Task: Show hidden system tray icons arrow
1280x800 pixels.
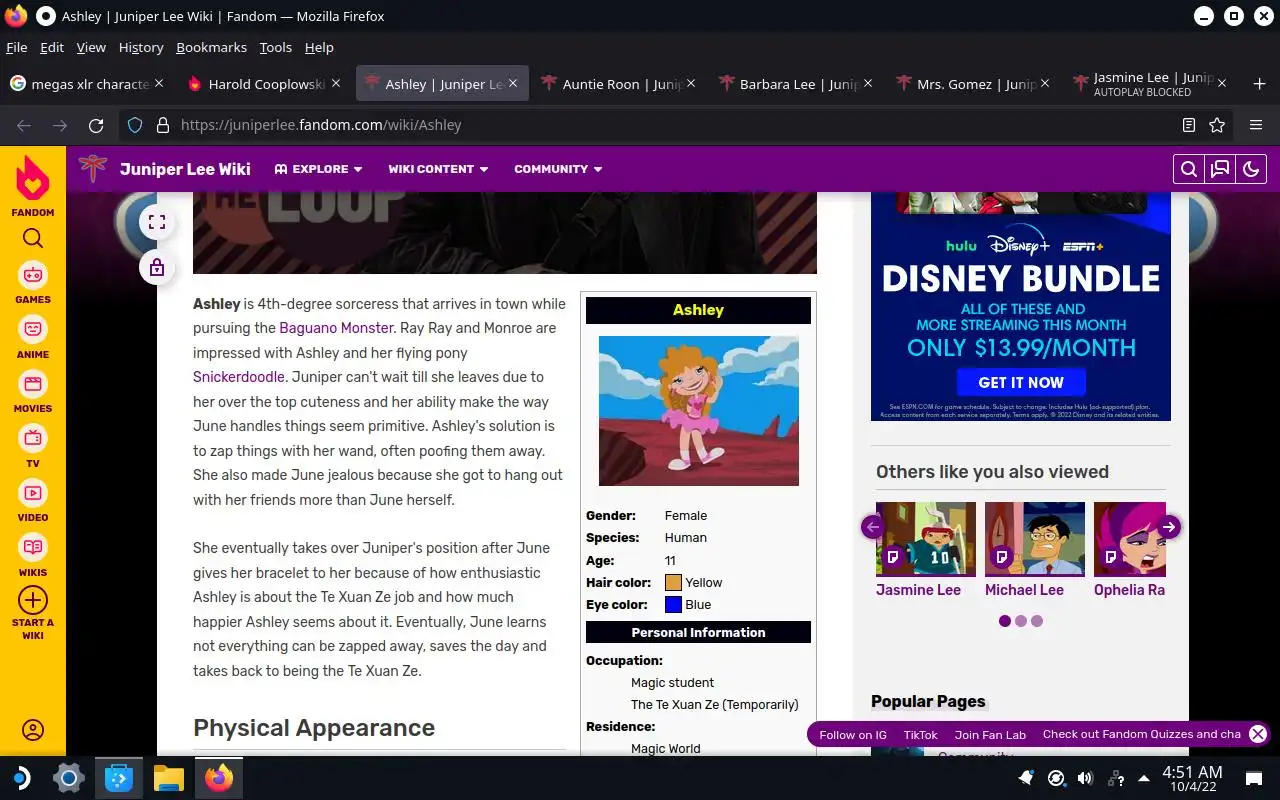Action: (x=1144, y=778)
